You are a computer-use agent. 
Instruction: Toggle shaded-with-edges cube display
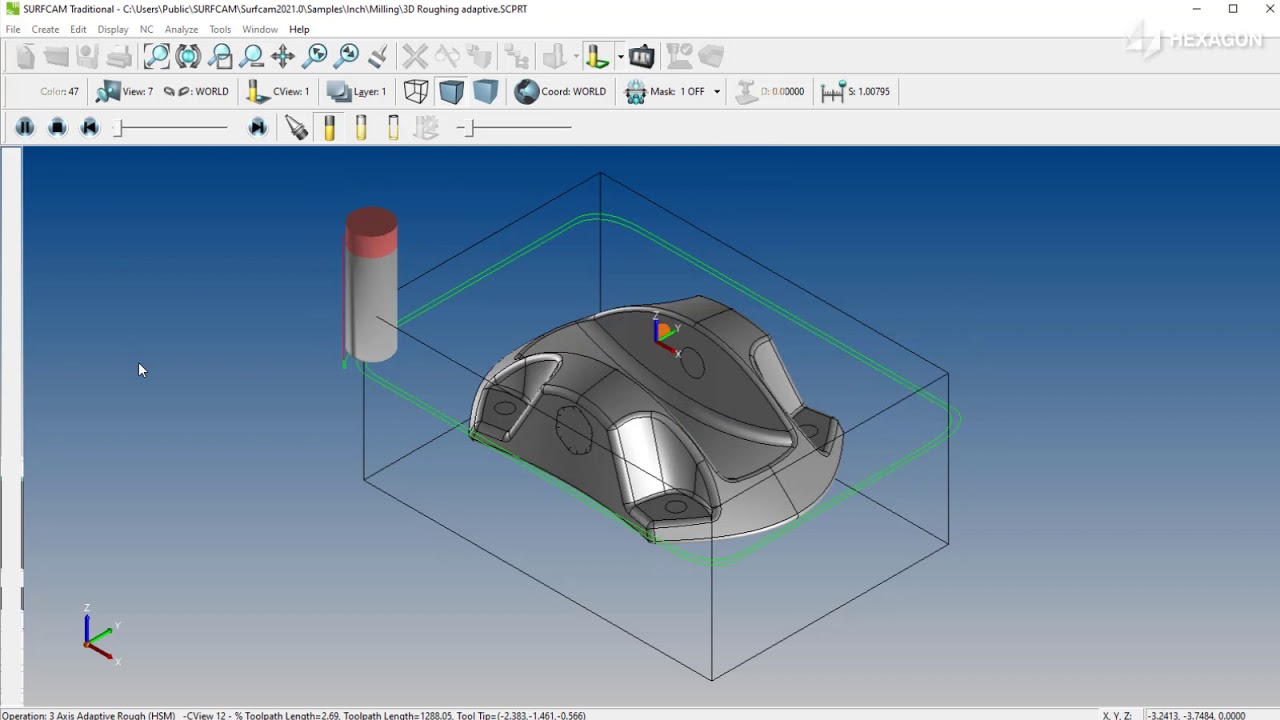pos(451,91)
